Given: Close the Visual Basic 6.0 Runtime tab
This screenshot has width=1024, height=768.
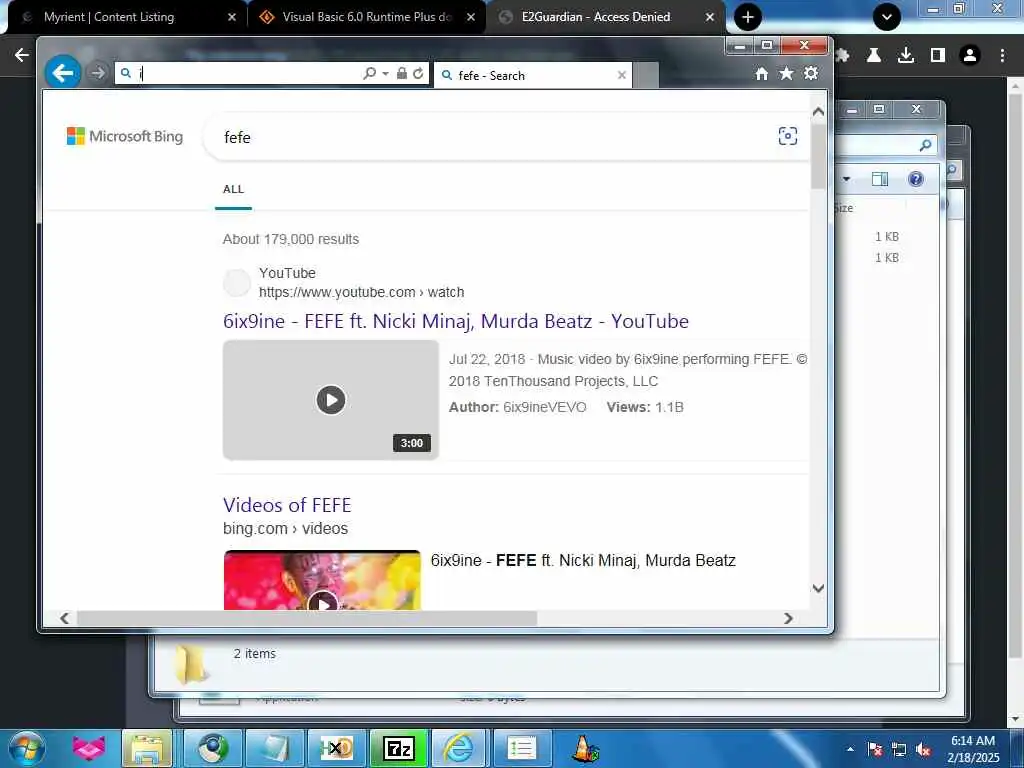Looking at the screenshot, I should point(471,18).
